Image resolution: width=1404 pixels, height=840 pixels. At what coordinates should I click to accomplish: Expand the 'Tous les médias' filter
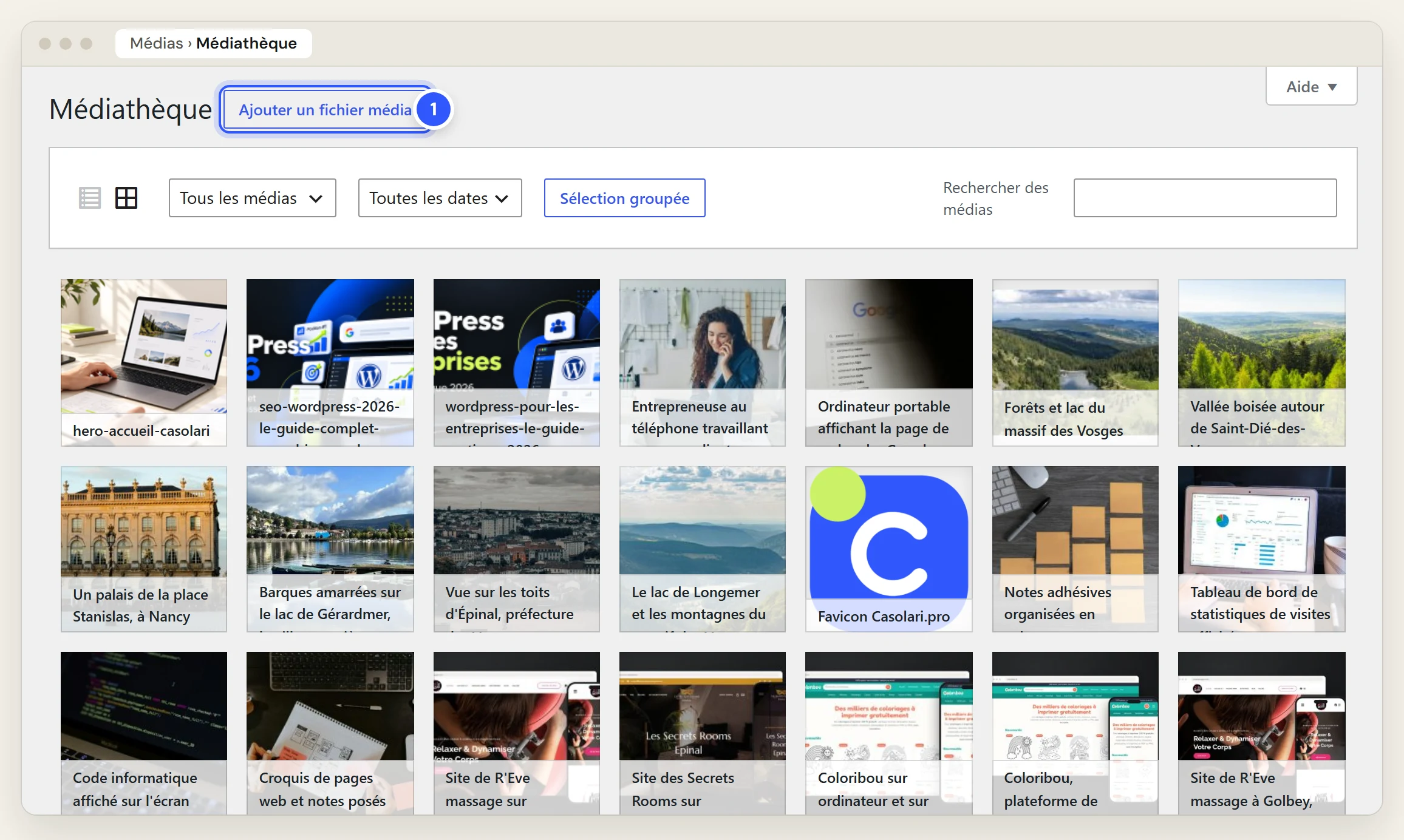pyautogui.click(x=252, y=198)
